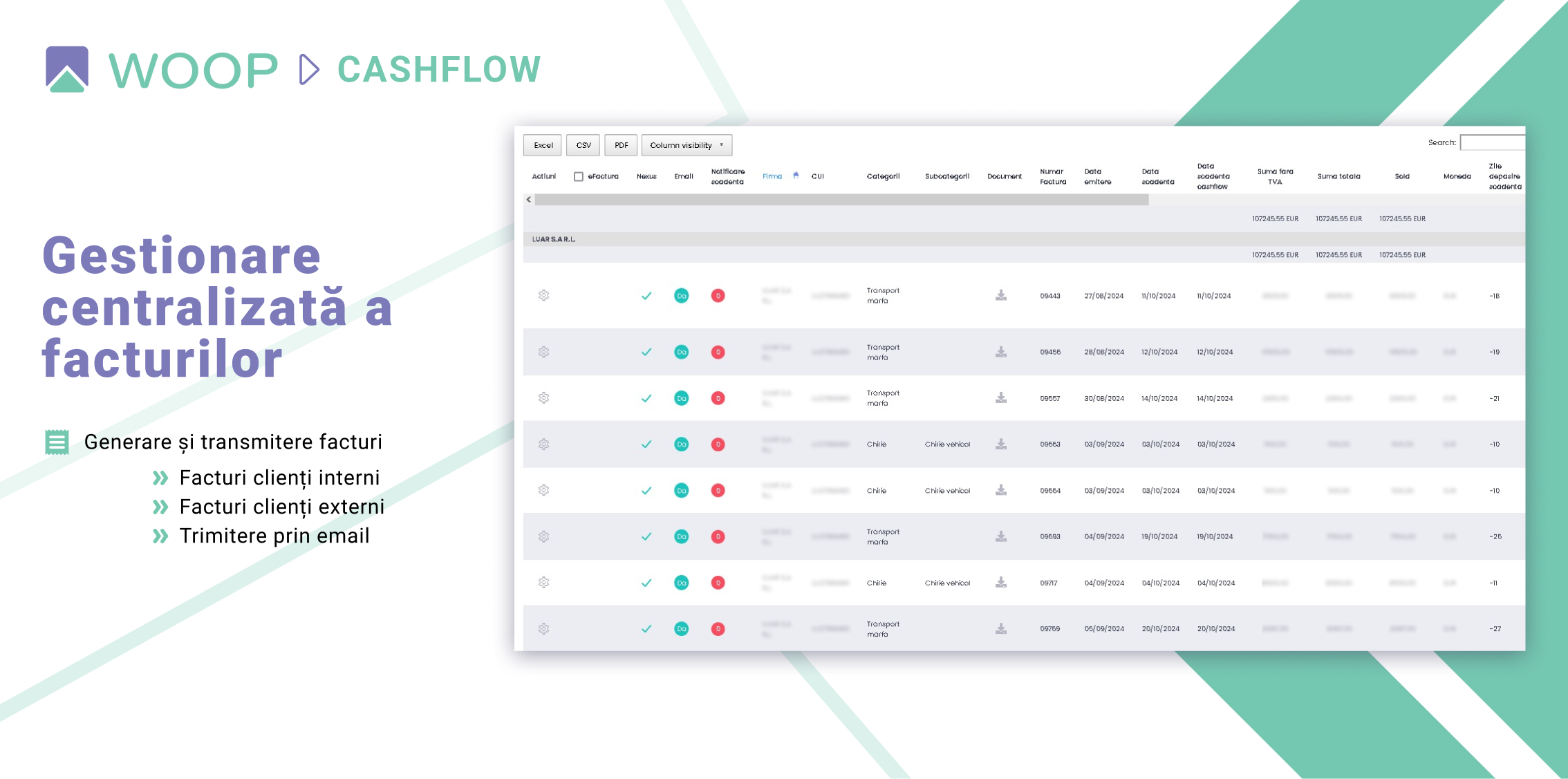Sort by the Firma column header
1568x779 pixels.
tap(772, 176)
